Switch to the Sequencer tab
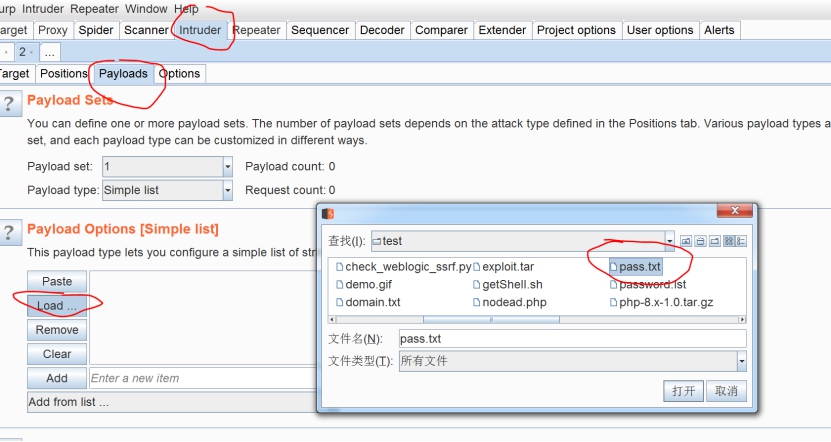Viewport: 831px width, 442px height. tap(320, 30)
